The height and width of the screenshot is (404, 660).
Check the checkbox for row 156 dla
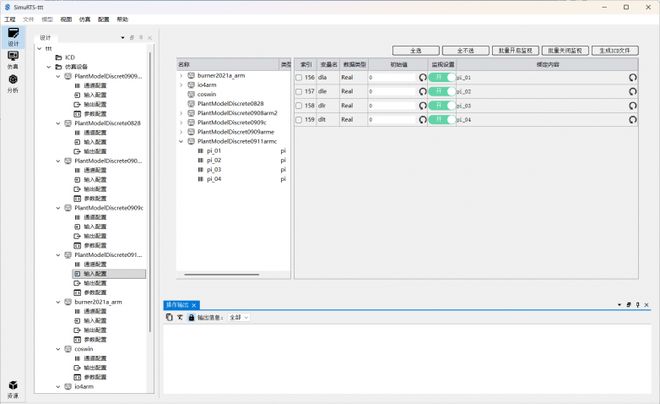click(x=299, y=77)
